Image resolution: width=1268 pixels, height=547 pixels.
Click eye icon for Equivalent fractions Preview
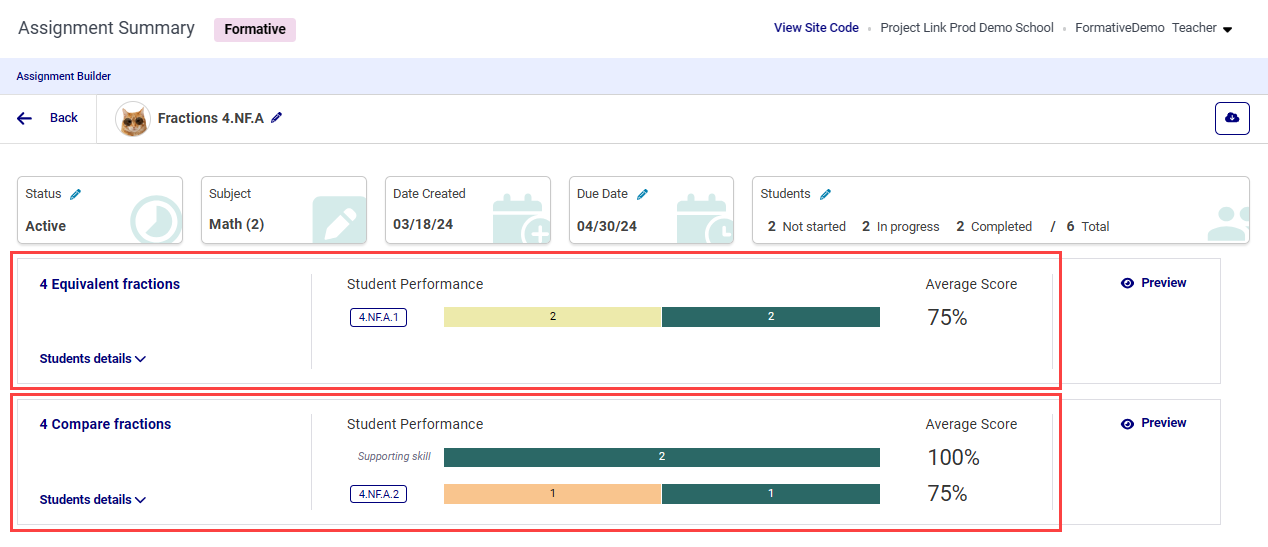tap(1127, 283)
